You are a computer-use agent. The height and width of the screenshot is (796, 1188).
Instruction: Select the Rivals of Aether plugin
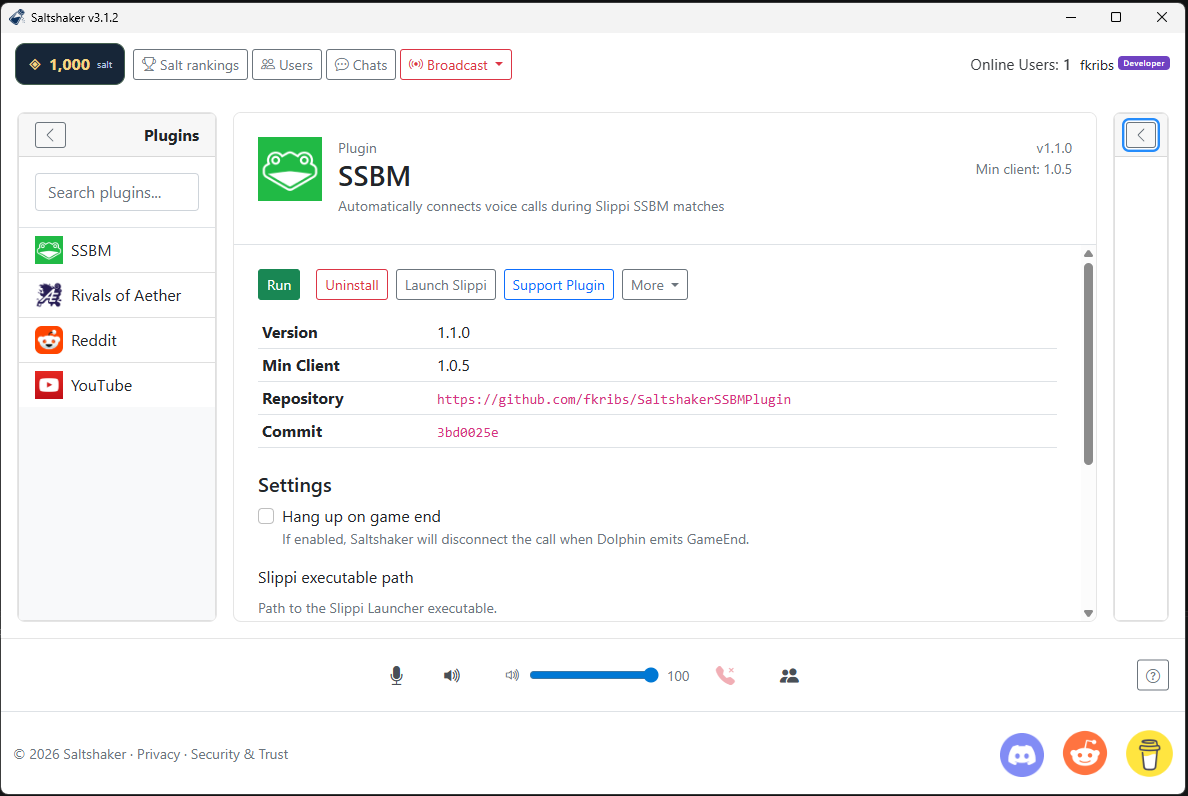pyautogui.click(x=117, y=295)
